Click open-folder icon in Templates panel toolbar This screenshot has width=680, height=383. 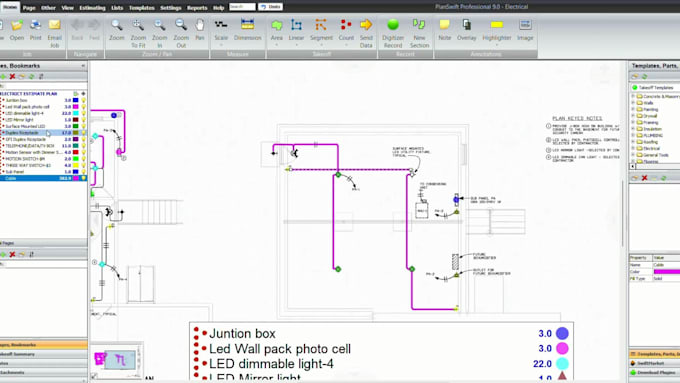[635, 76]
